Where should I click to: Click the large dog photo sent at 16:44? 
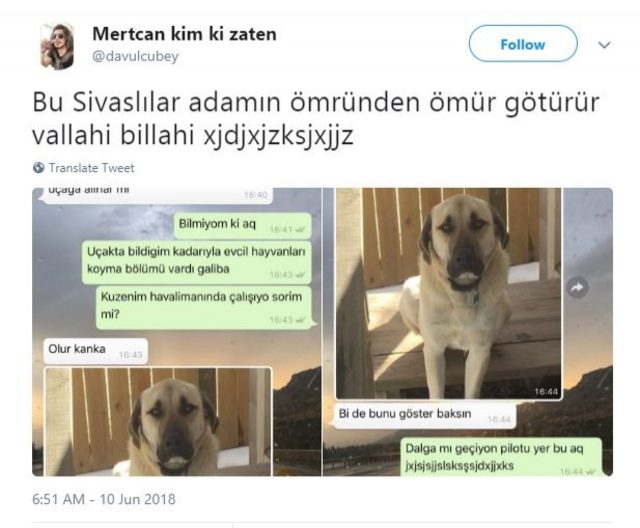(x=449, y=293)
